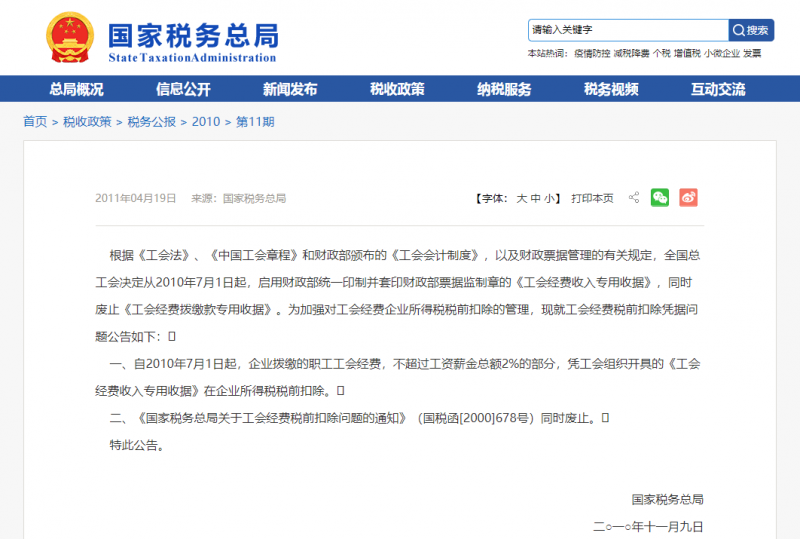800x539 pixels.
Task: Click the share icon beside 打印本页
Action: (x=634, y=198)
